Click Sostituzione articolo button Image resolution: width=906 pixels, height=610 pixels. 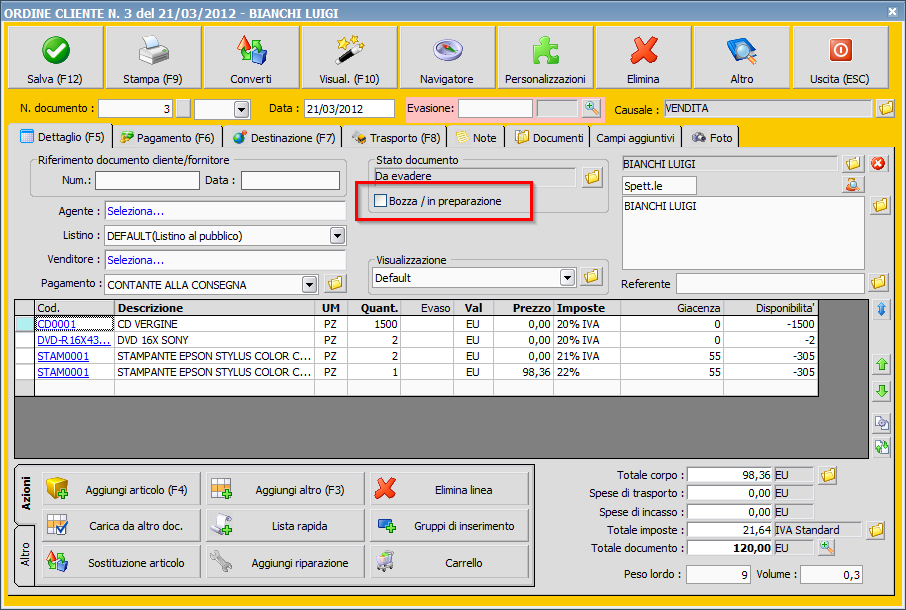121,562
